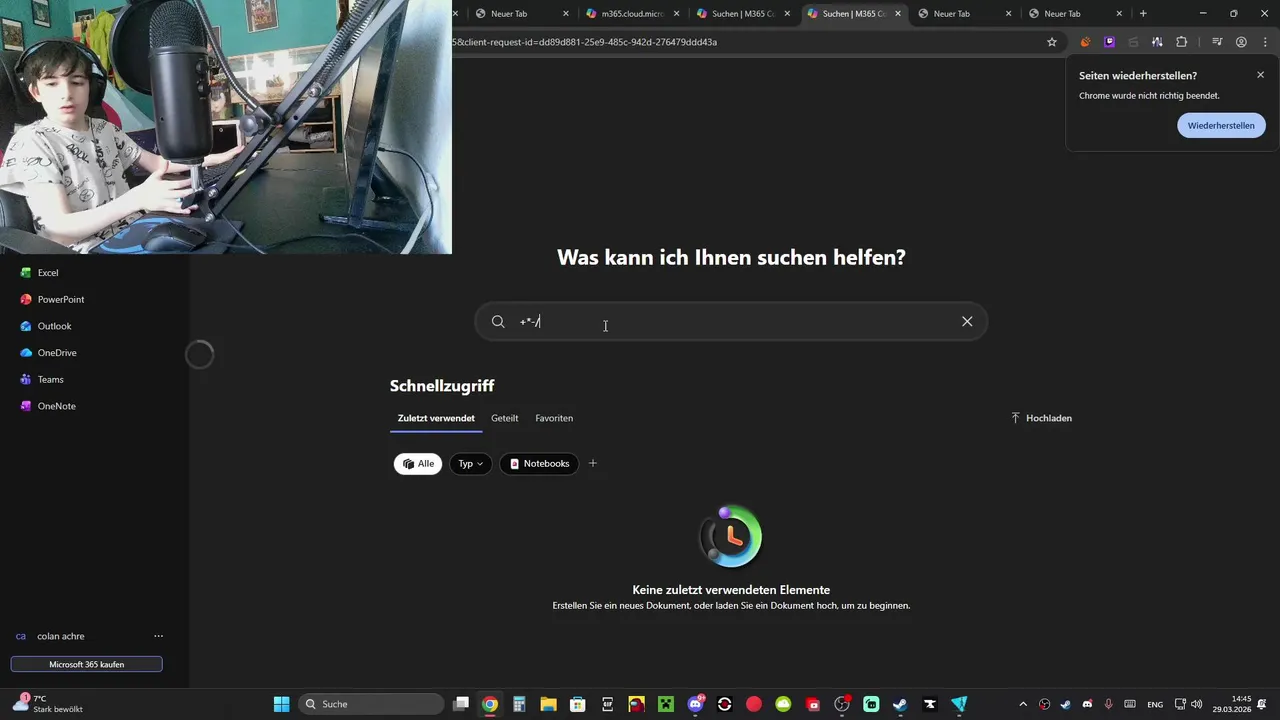This screenshot has height=720, width=1280.
Task: Click the Wiederherstellen button
Action: pos(1221,126)
